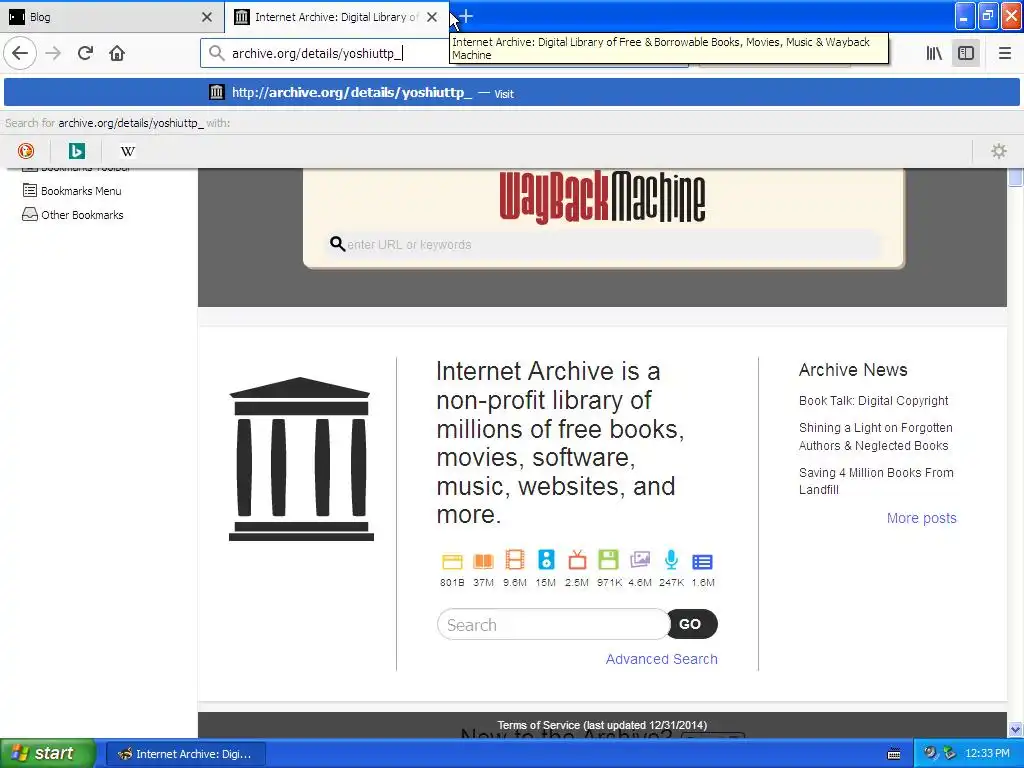The image size is (1024, 768).
Task: Open the Library toolbar icon
Action: [934, 53]
